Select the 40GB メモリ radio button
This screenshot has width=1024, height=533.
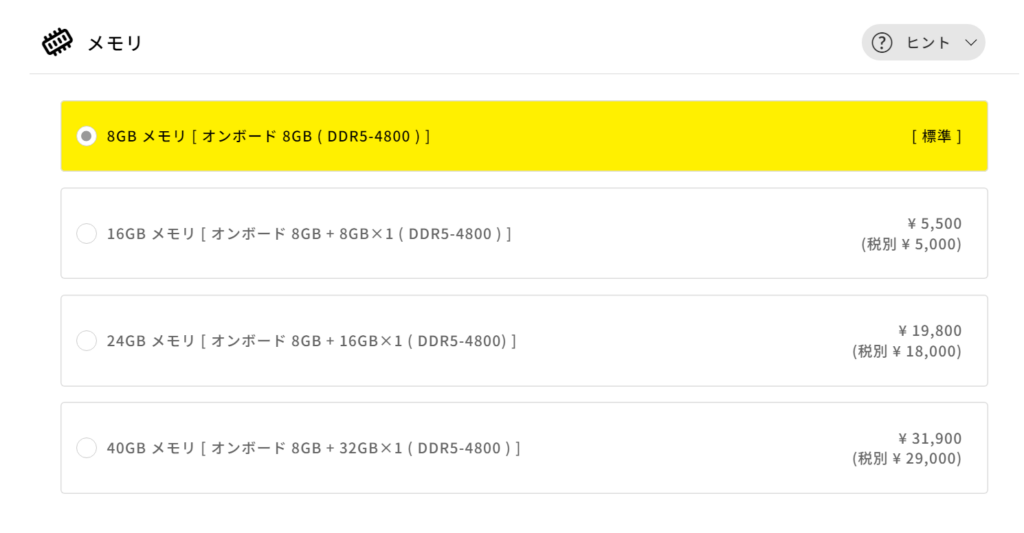click(86, 447)
